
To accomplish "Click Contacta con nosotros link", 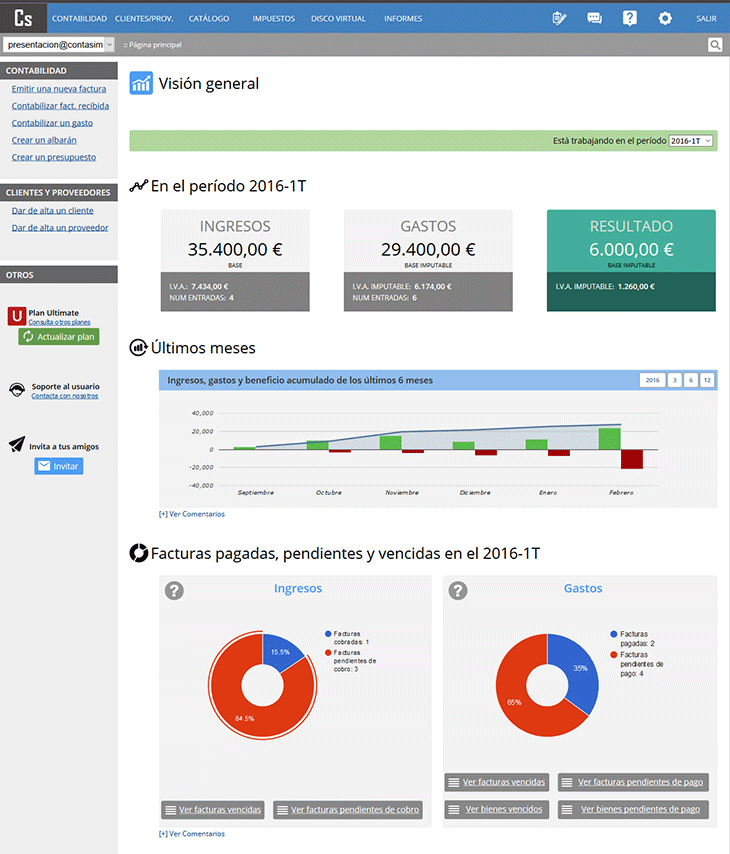I will pyautogui.click(x=65, y=396).
